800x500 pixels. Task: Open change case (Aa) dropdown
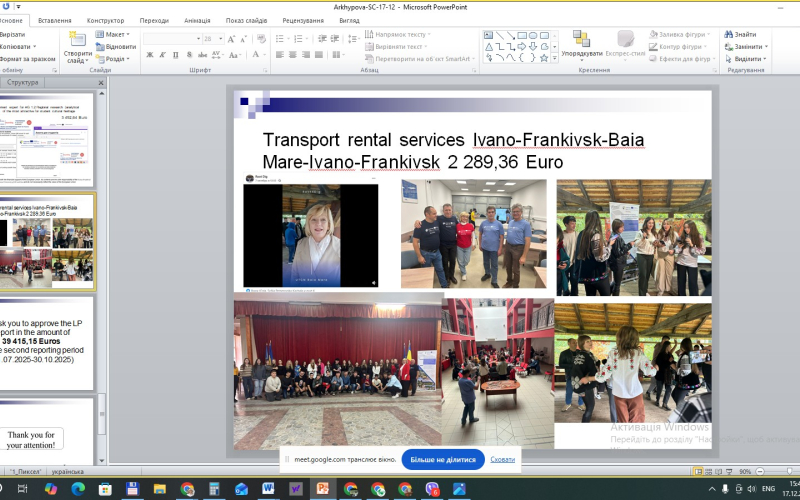tap(235, 55)
